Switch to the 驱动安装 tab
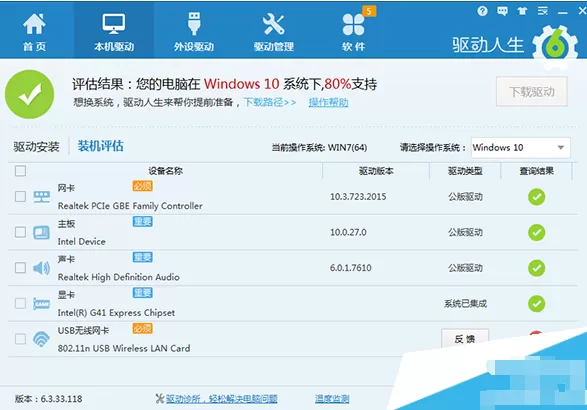The height and width of the screenshot is (410, 587). pos(36,147)
